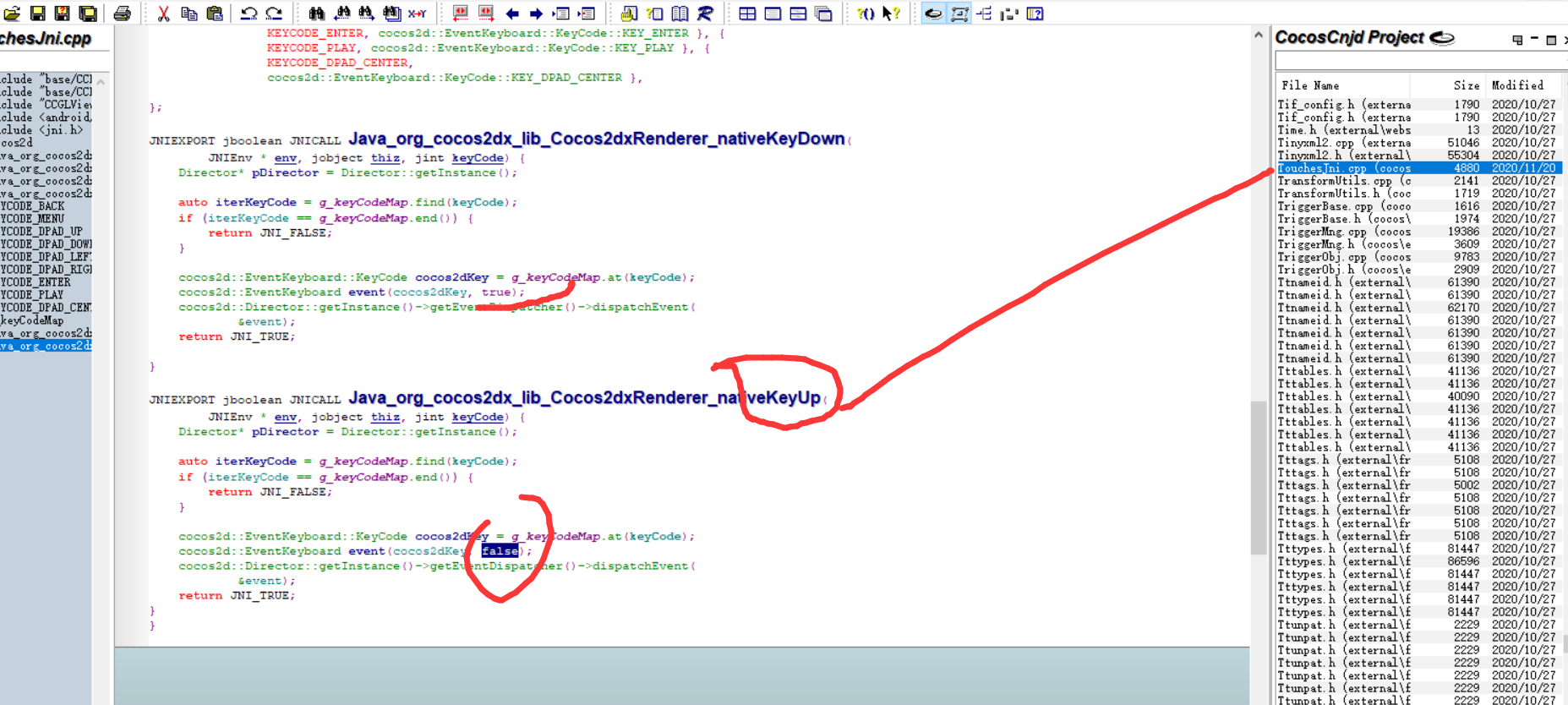Cut selection with the scissors icon
1568x705 pixels.
(x=164, y=14)
